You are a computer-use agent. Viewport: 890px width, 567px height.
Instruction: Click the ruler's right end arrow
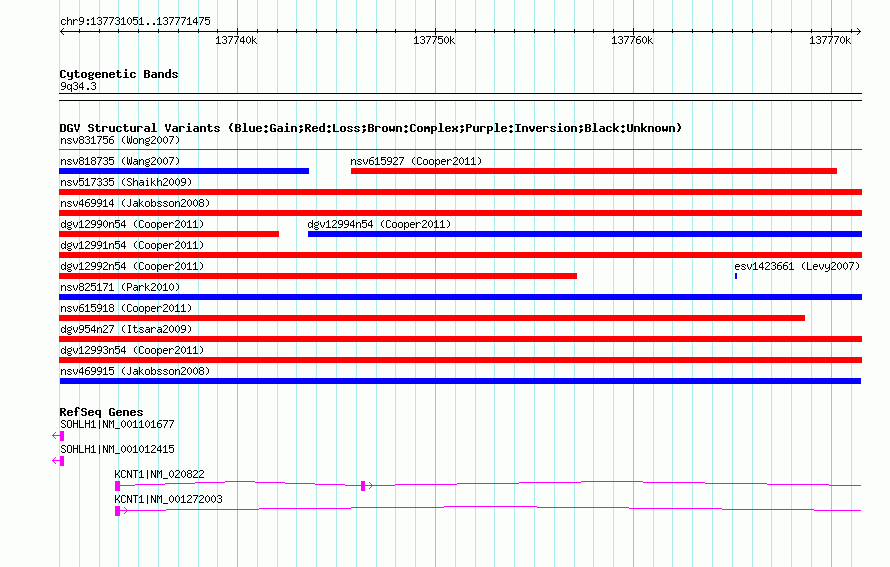pyautogui.click(x=859, y=32)
